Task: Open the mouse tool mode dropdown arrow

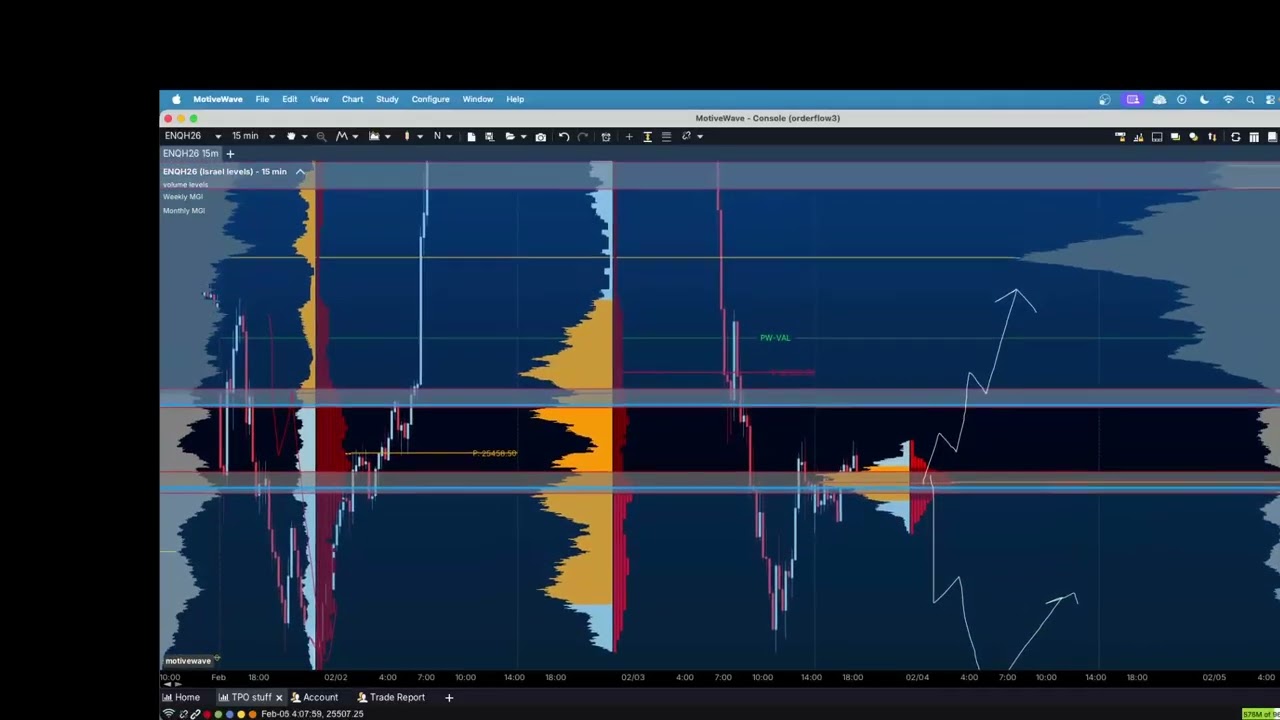Action: pyautogui.click(x=304, y=137)
